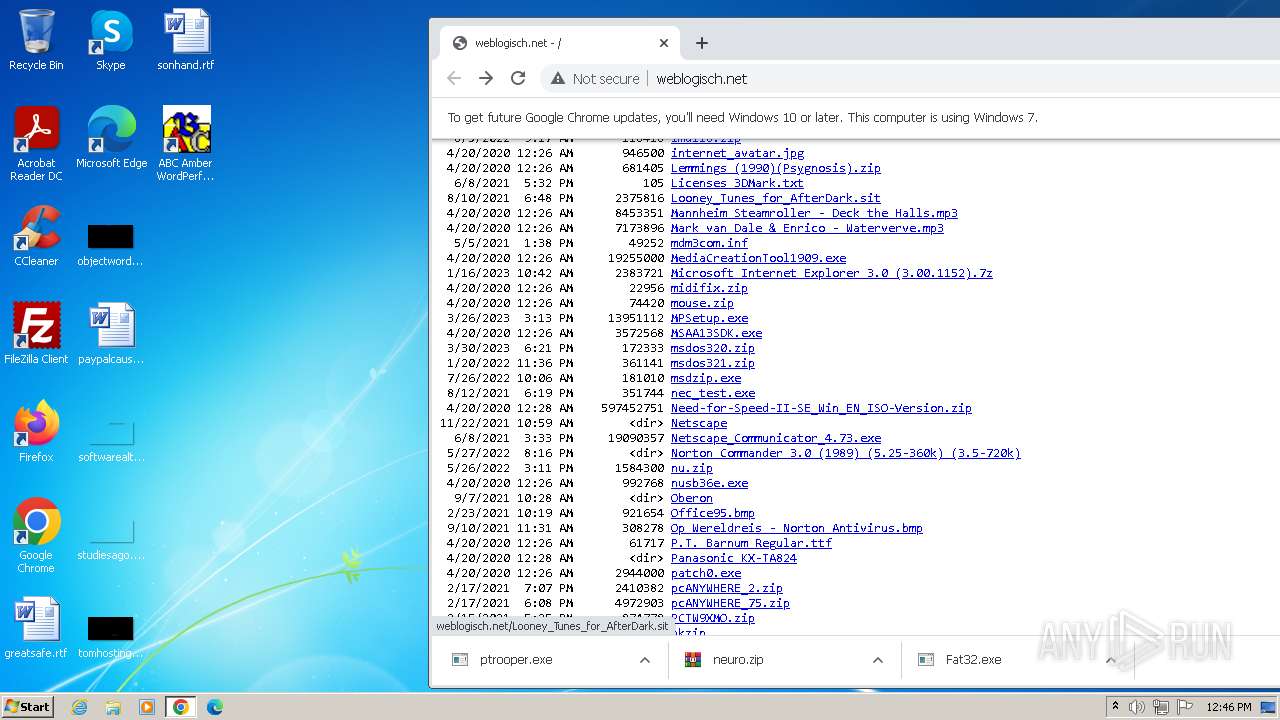The height and width of the screenshot is (720, 1280).
Task: Show hidden system tray icons
Action: (1115, 707)
